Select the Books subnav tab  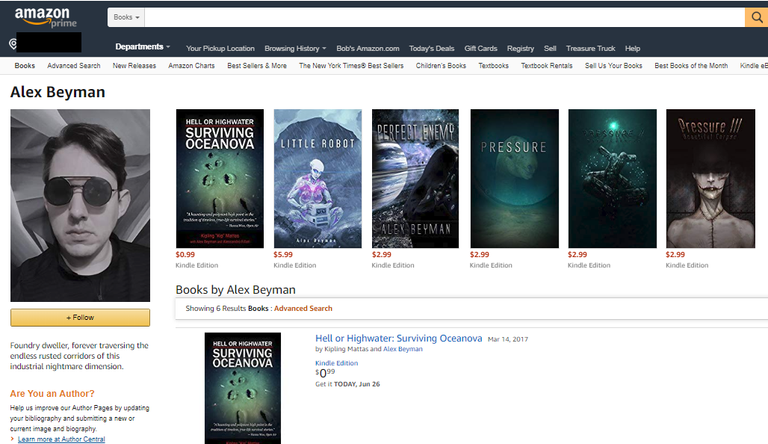(x=24, y=66)
